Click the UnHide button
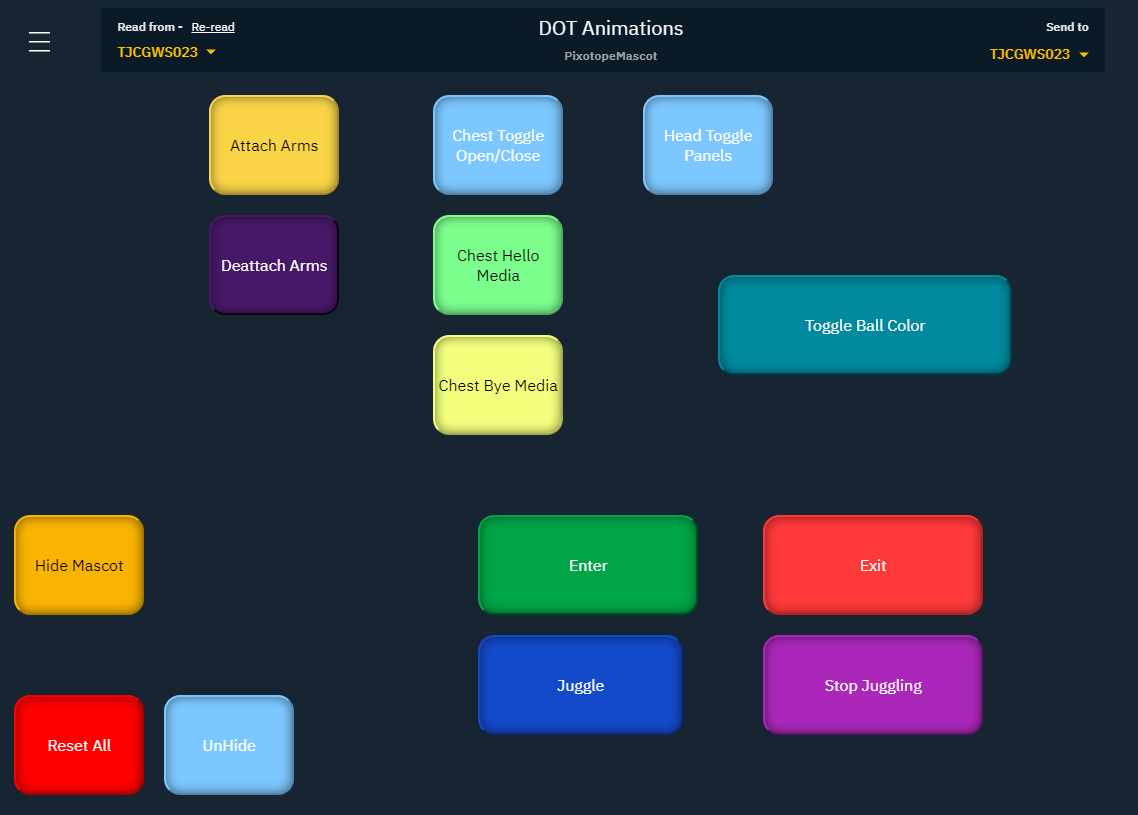Image resolution: width=1138 pixels, height=815 pixels. (x=229, y=746)
